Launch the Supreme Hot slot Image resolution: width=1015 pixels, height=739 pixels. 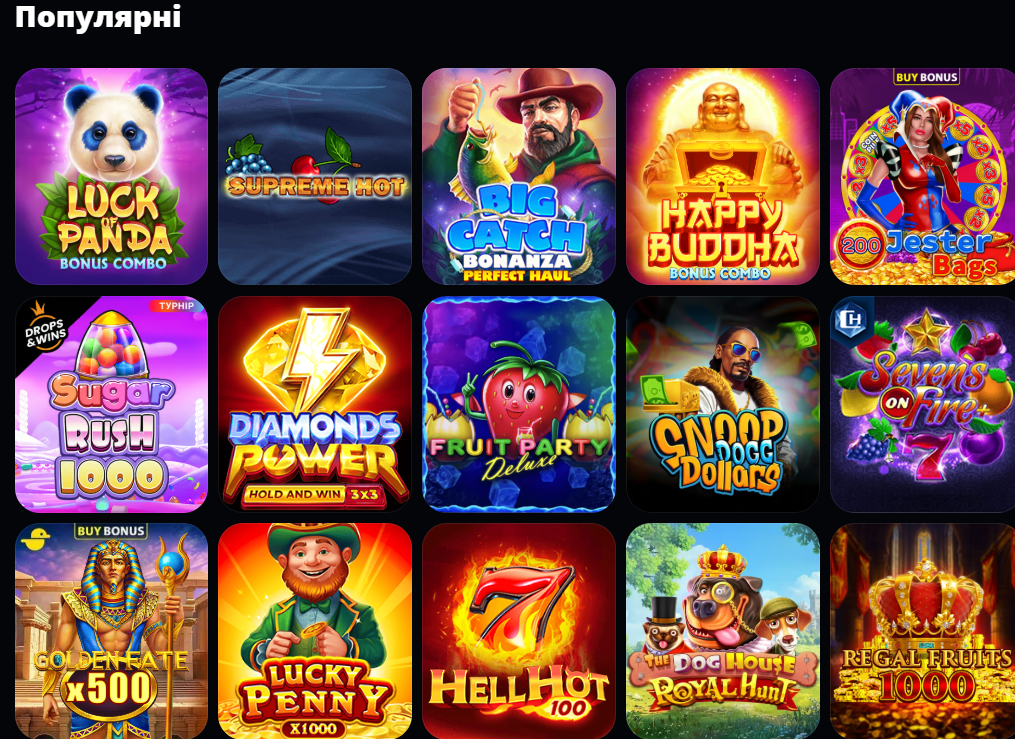(x=315, y=176)
